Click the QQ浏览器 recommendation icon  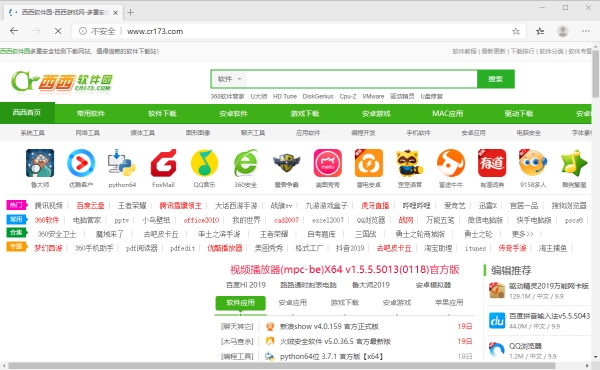497,350
